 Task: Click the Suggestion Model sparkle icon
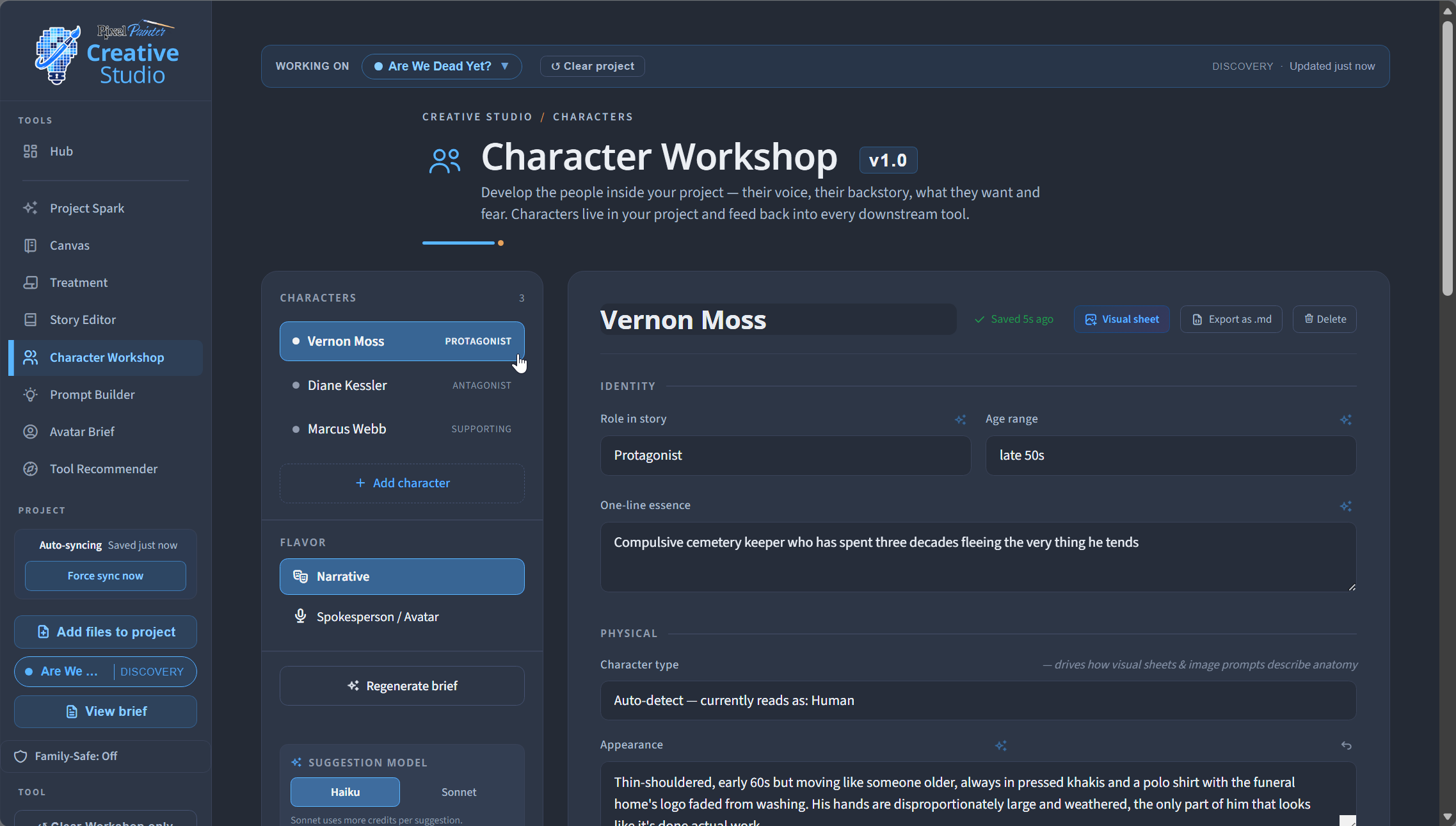coord(296,762)
